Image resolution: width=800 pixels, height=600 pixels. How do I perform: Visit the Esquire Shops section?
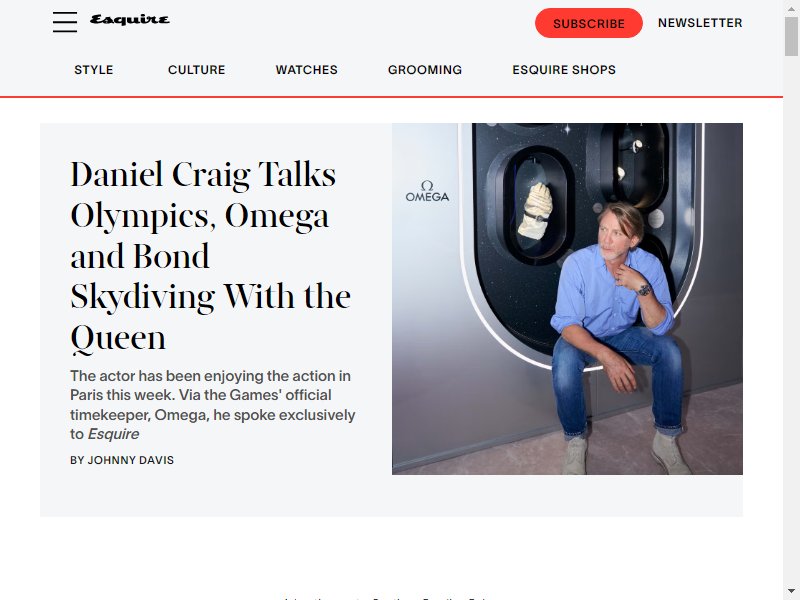[x=564, y=70]
